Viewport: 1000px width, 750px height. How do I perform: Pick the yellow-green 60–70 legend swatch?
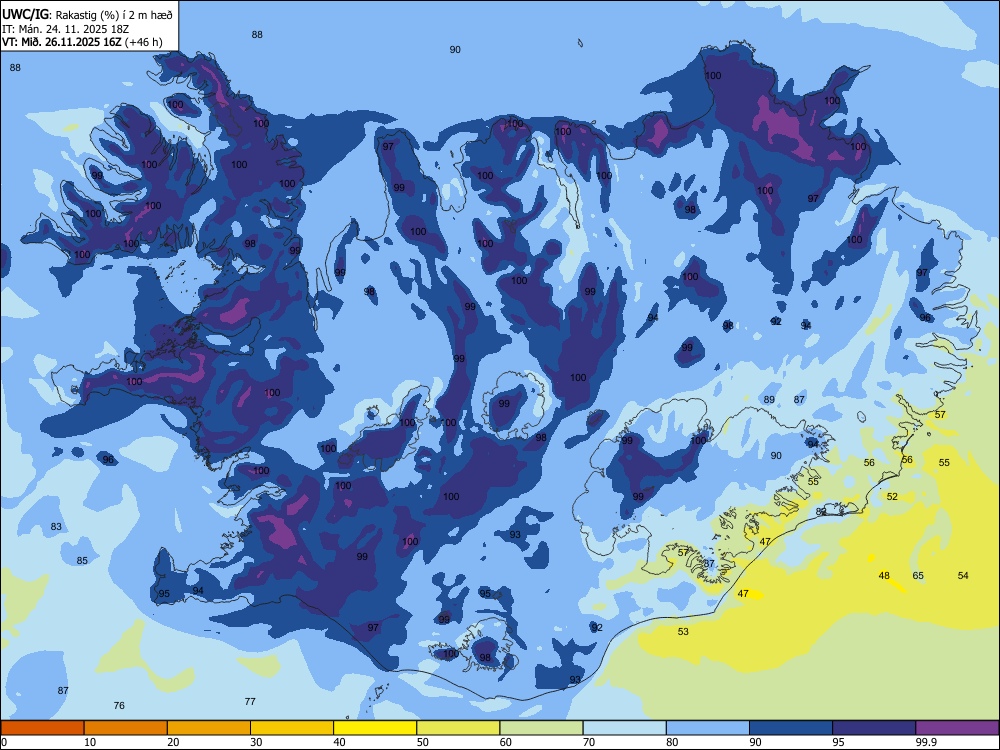coord(541,728)
